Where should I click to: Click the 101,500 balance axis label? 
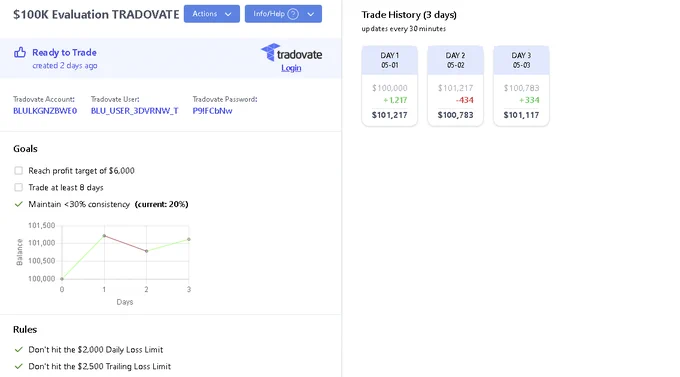[x=42, y=226]
